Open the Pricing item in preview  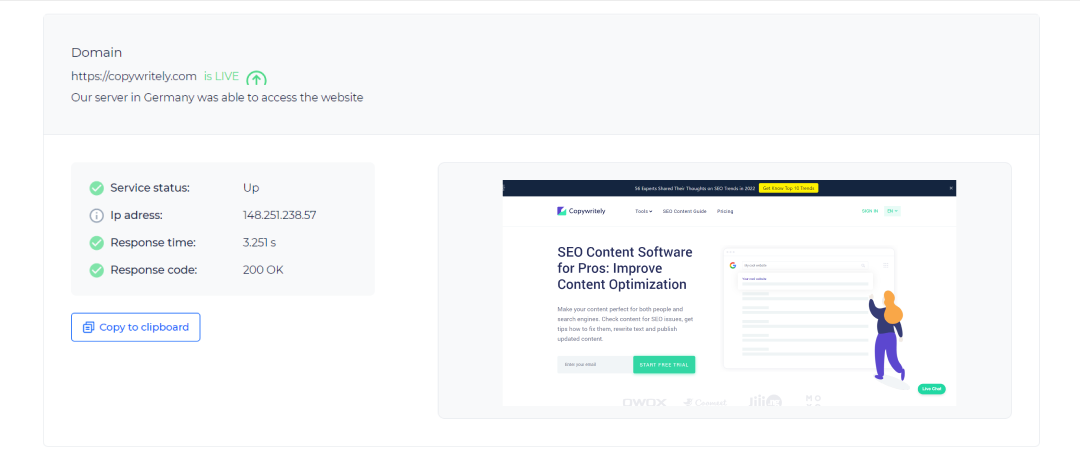pyautogui.click(x=725, y=211)
